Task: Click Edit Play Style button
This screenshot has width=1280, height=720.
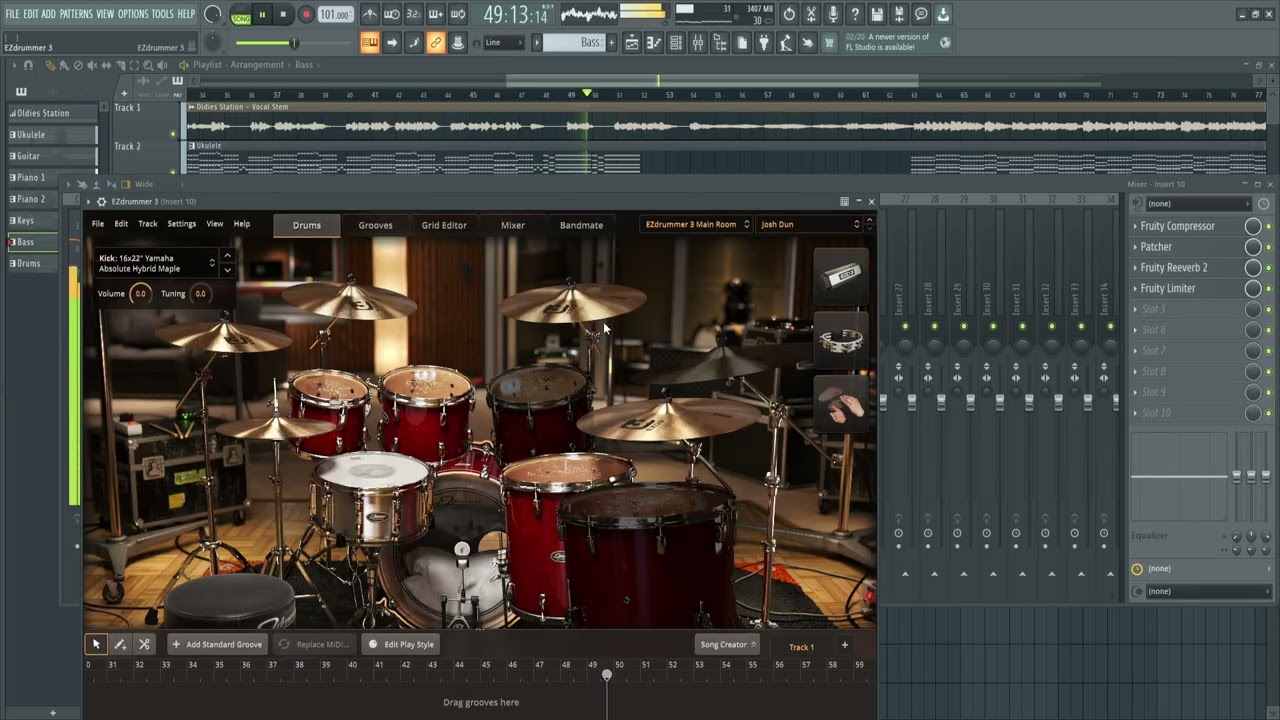Action: (401, 644)
